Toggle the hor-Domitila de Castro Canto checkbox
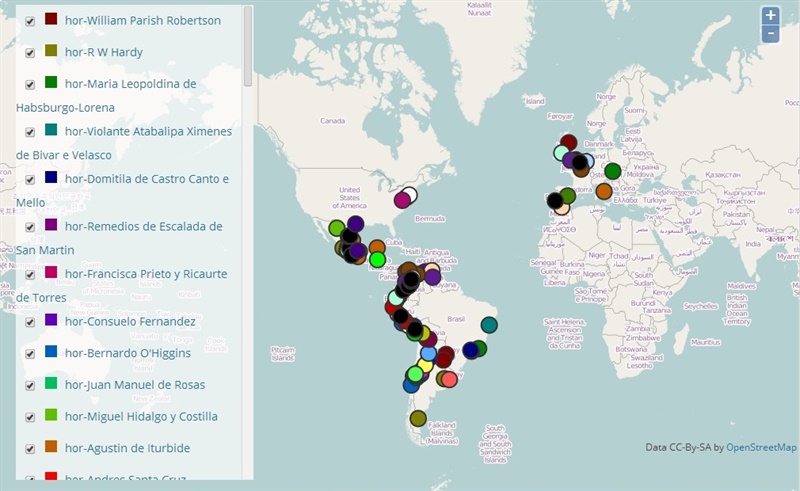 [30, 180]
